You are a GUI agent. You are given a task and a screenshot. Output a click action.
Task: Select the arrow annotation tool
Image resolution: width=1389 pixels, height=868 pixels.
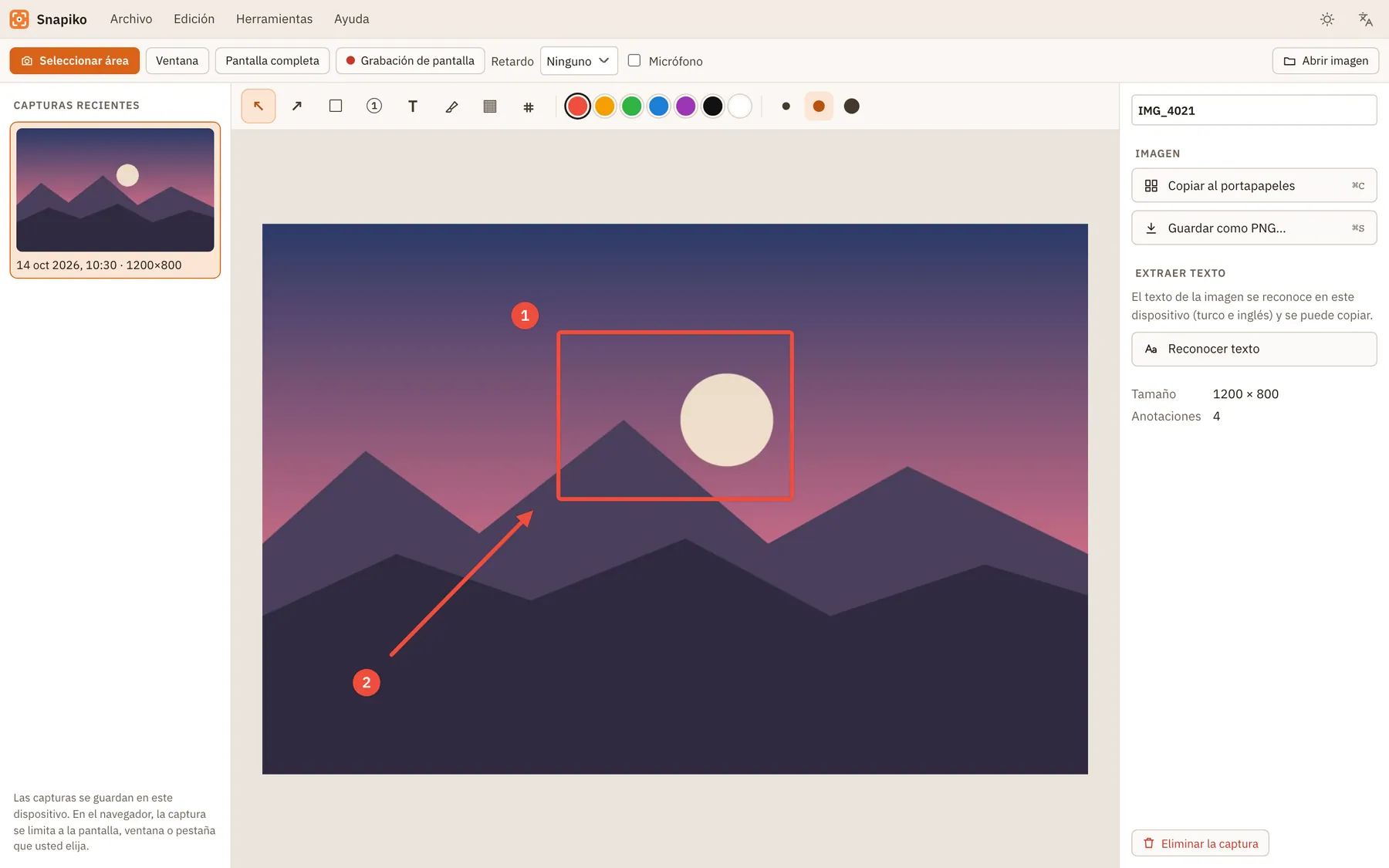[297, 106]
